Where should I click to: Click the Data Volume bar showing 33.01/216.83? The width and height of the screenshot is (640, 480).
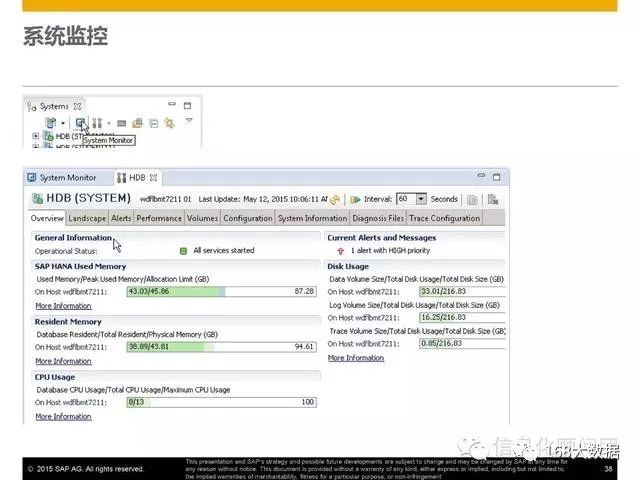tap(462, 291)
